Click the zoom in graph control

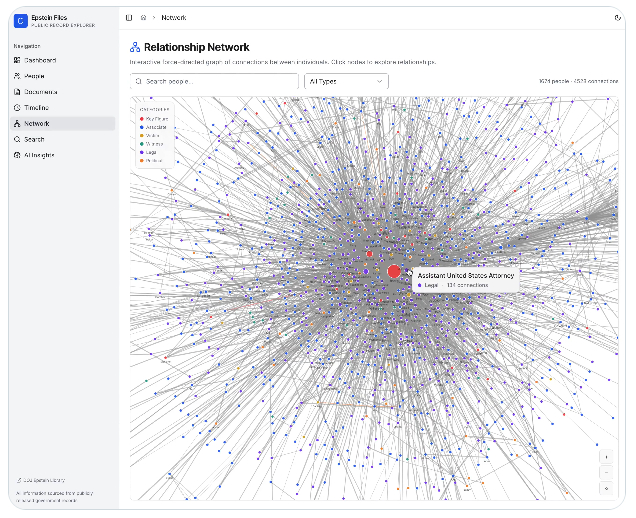coord(605,457)
